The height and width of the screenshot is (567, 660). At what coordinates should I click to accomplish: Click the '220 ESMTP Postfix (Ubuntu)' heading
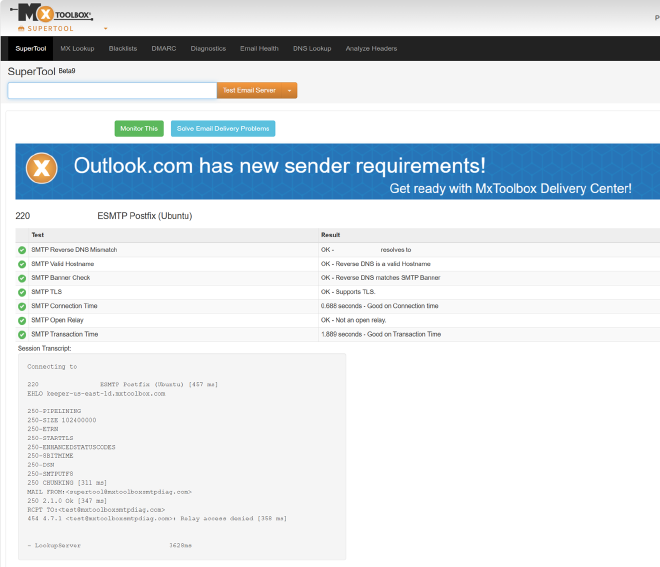tap(104, 216)
